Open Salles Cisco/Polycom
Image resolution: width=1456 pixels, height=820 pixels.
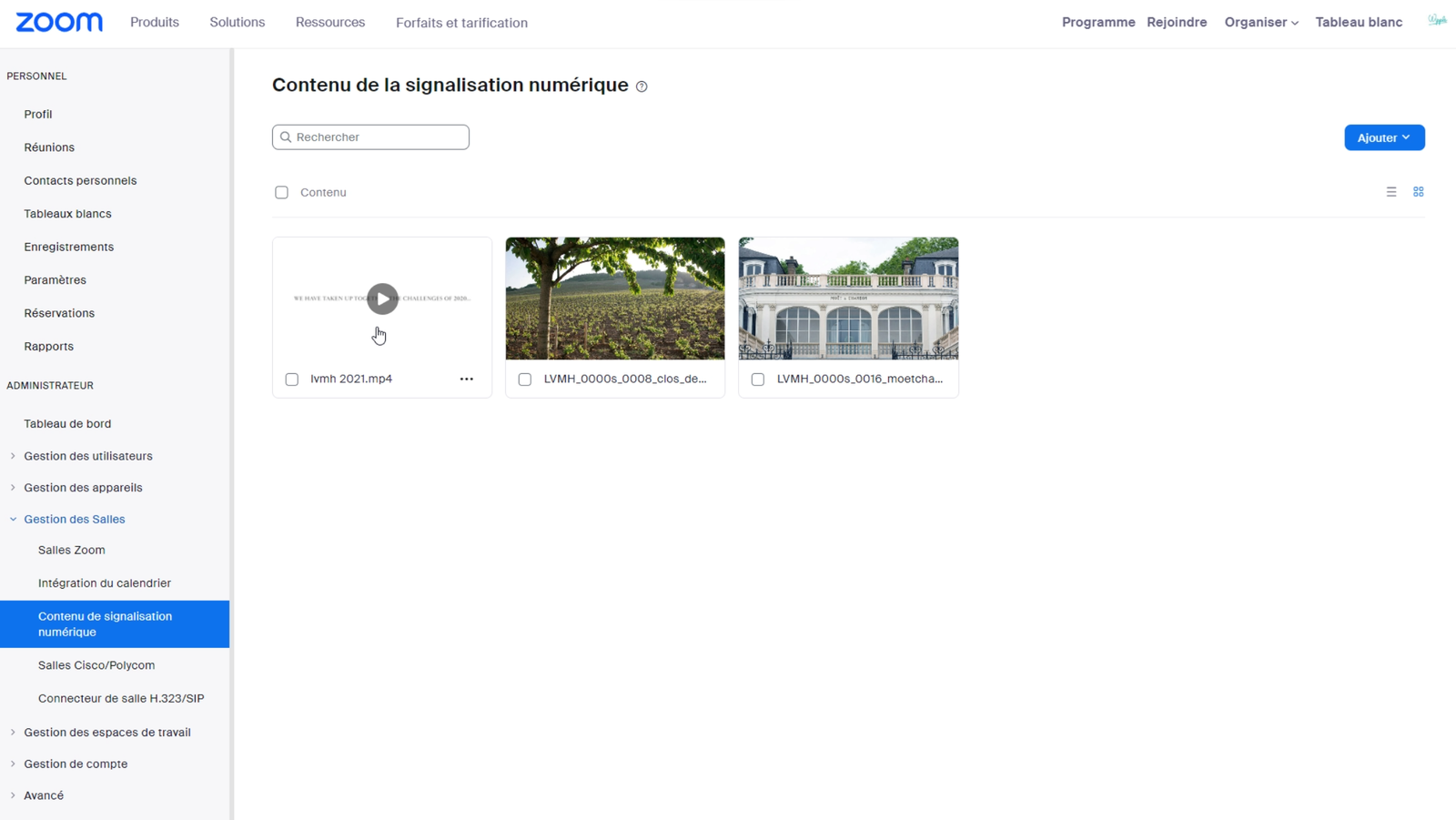click(96, 665)
